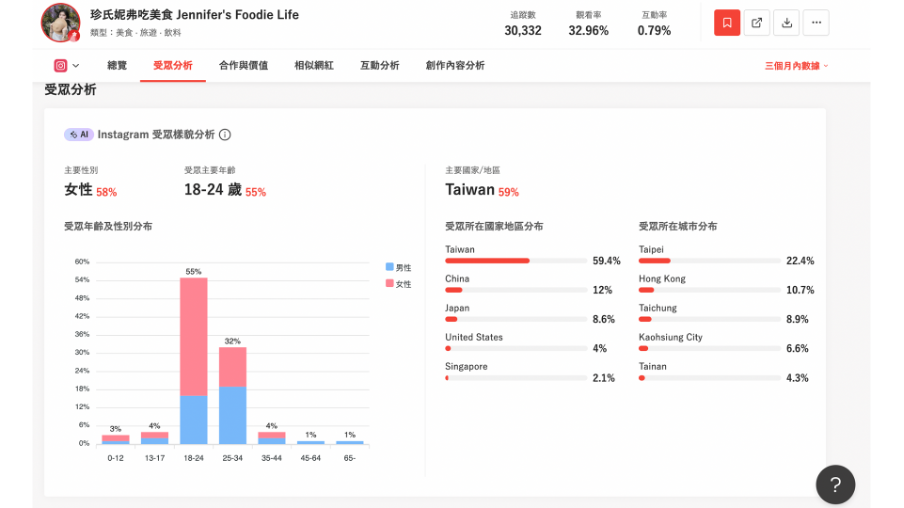Screen dimensions: 904x508
Task: Switch to the 創作內容分析 tab
Action: tap(454, 66)
